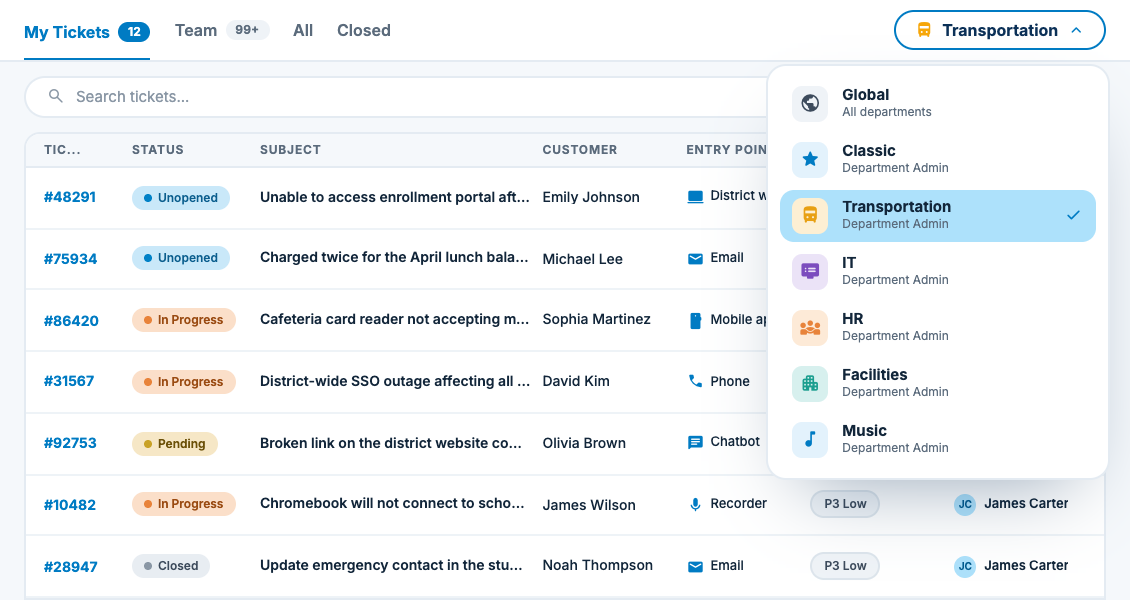Image resolution: width=1130 pixels, height=600 pixels.
Task: Switch to the HR department
Action: [938, 328]
